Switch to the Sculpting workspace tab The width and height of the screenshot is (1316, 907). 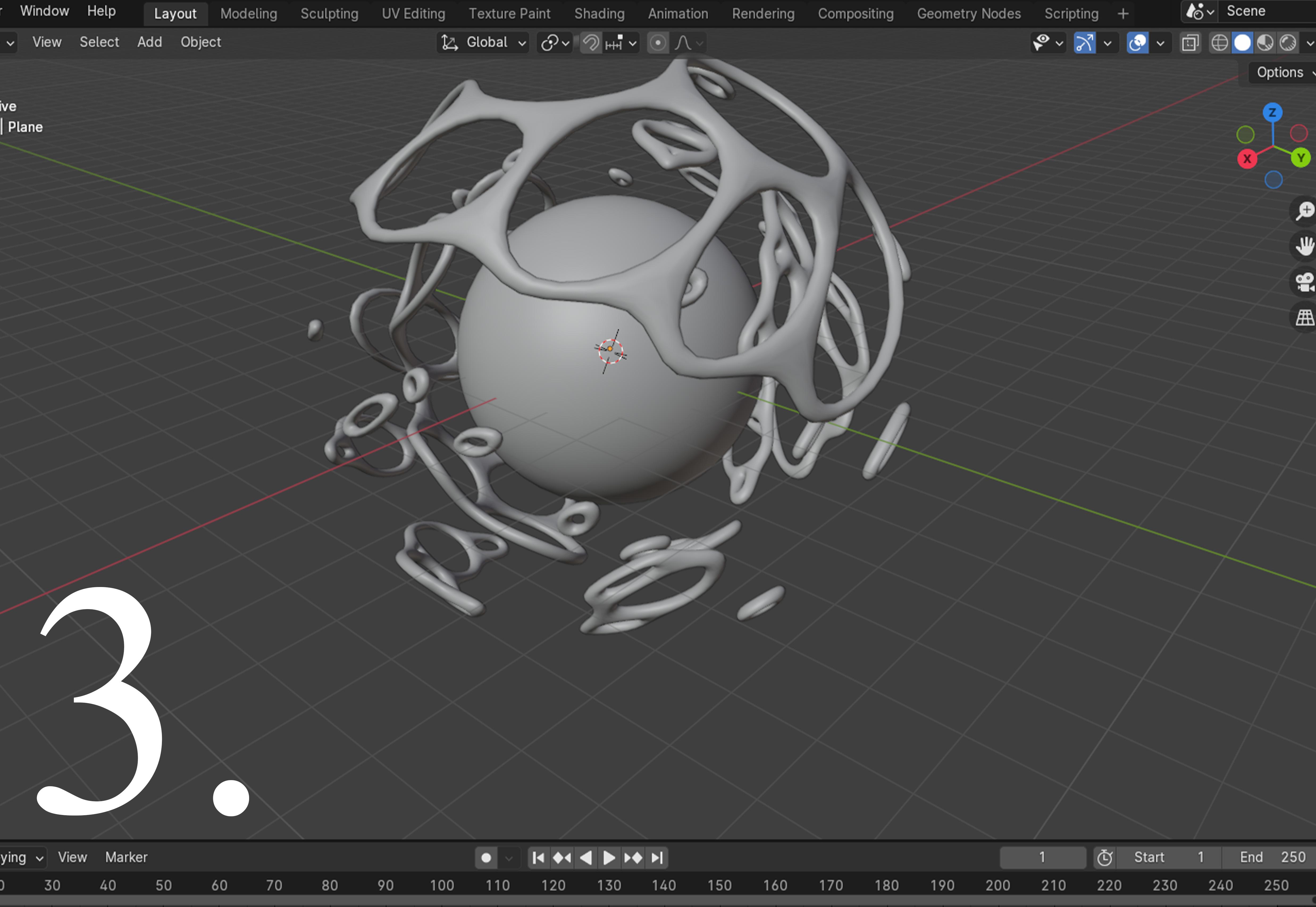pos(329,14)
